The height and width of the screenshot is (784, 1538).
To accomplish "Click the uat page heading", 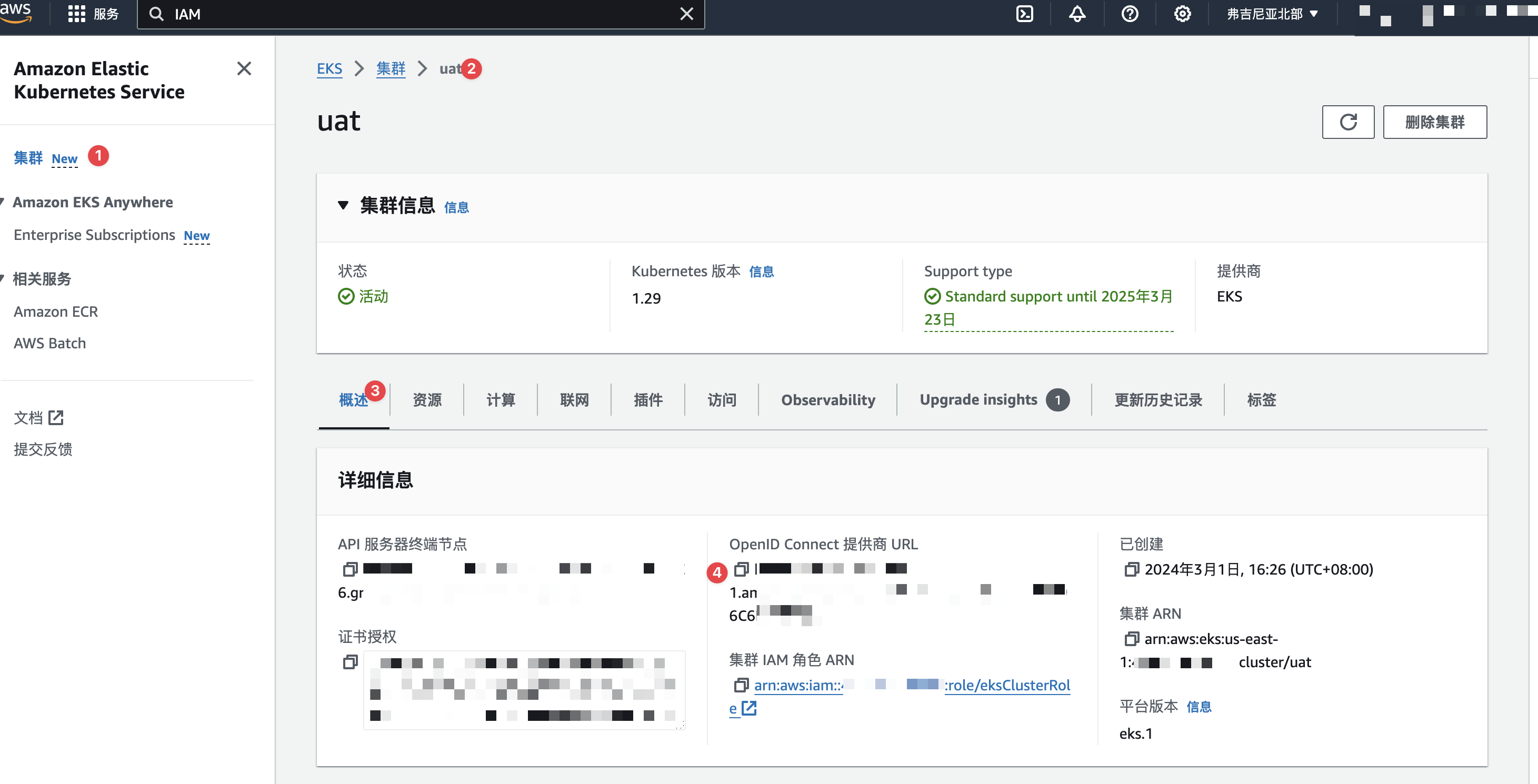I will point(338,121).
